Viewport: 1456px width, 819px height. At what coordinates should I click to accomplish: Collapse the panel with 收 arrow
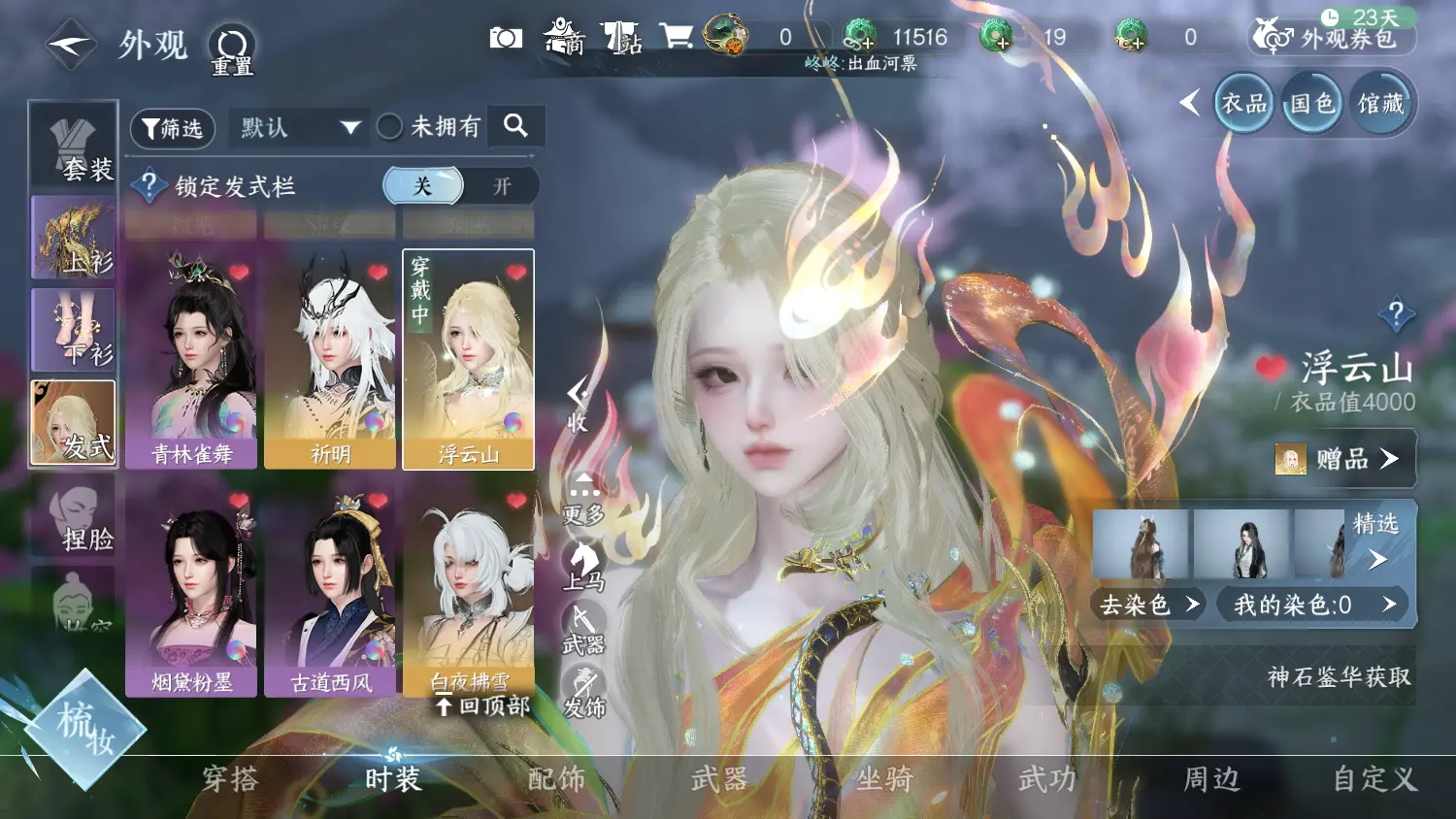click(578, 404)
